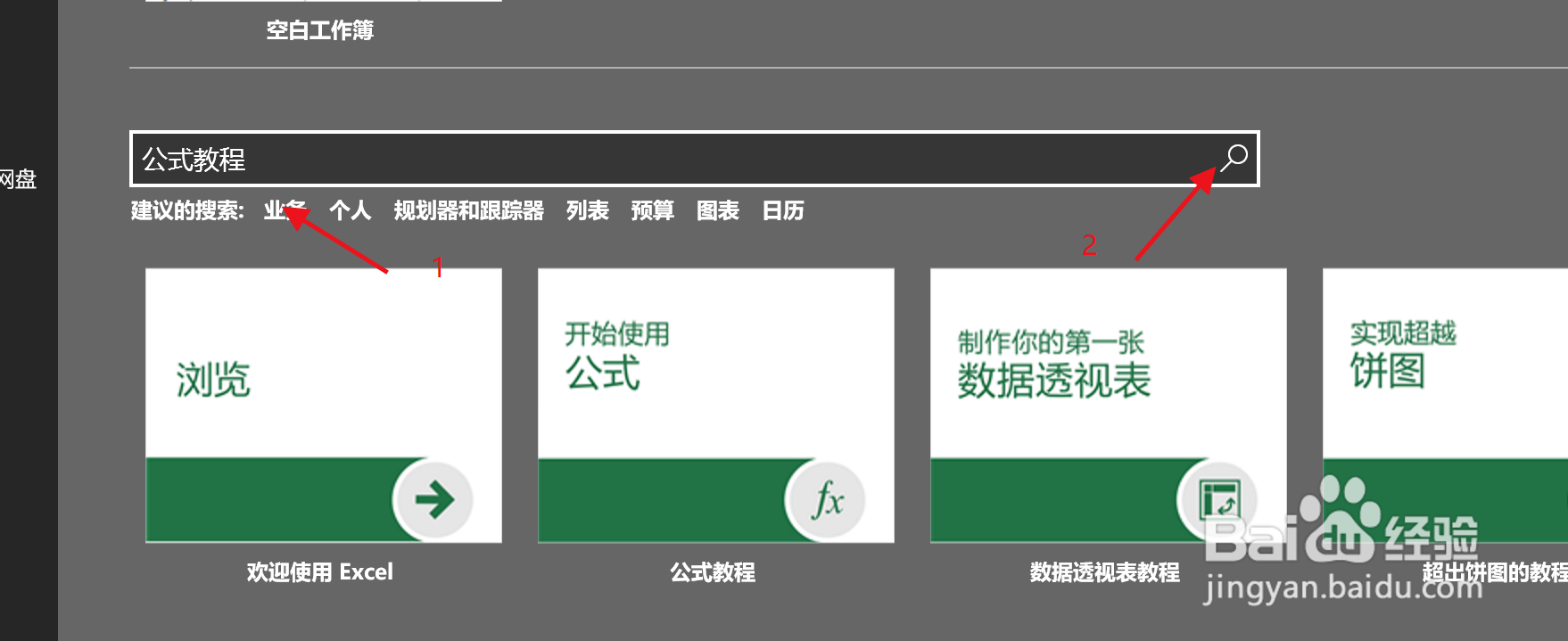Viewport: 1568px width, 641px height.
Task: Click the pivot table icon on card
Action: pos(1218,499)
